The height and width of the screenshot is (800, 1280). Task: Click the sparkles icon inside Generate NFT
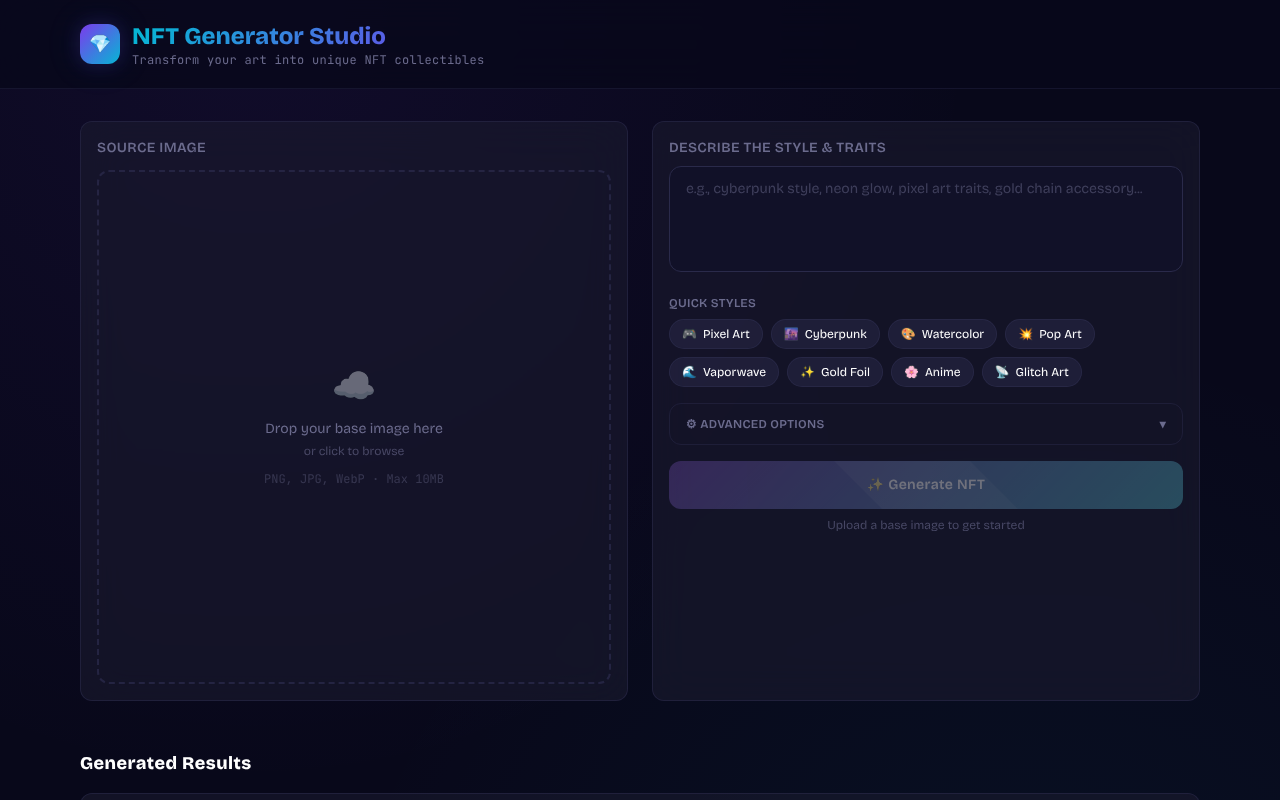coord(874,484)
